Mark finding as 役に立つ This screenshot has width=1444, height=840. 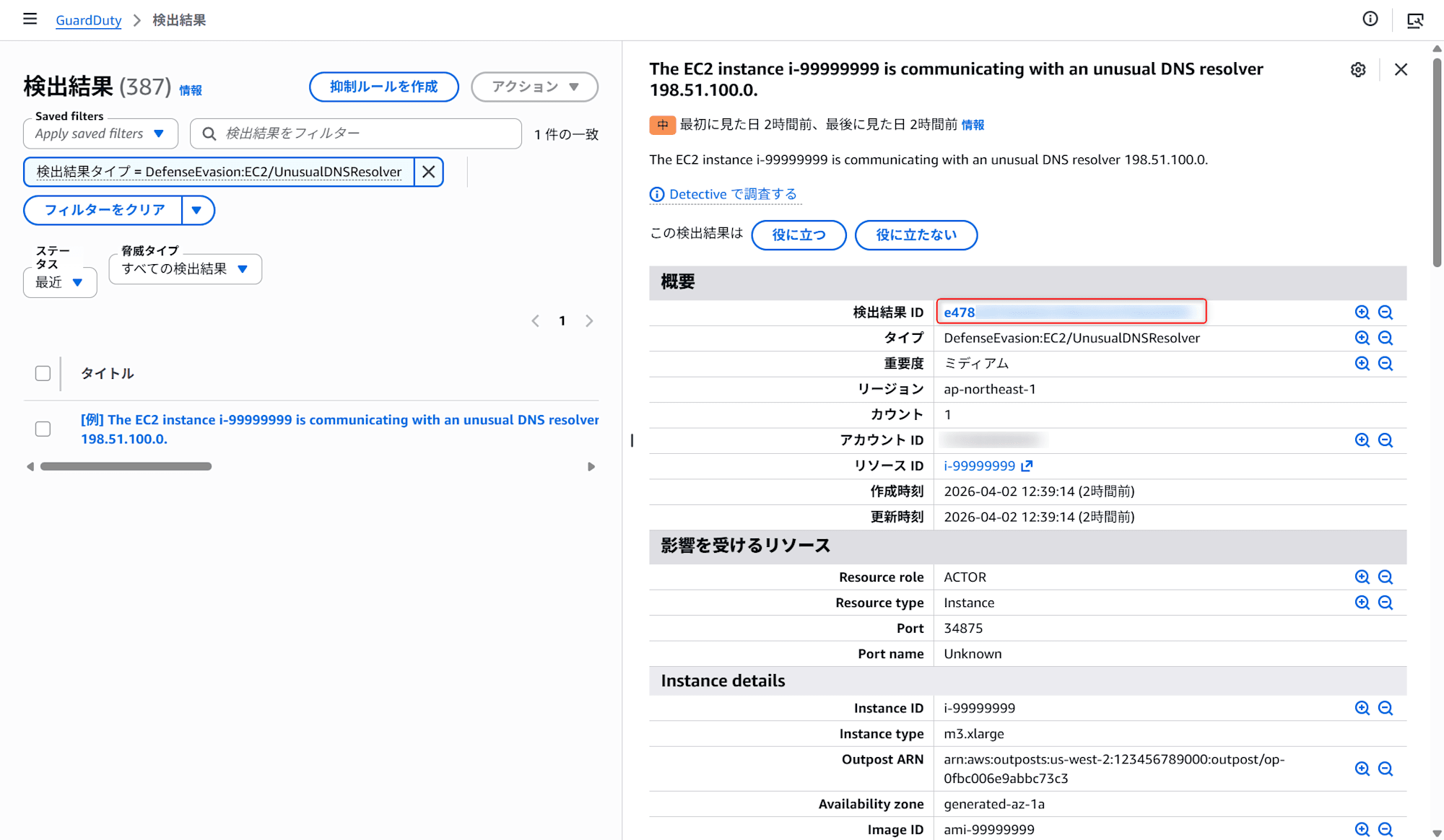click(798, 235)
